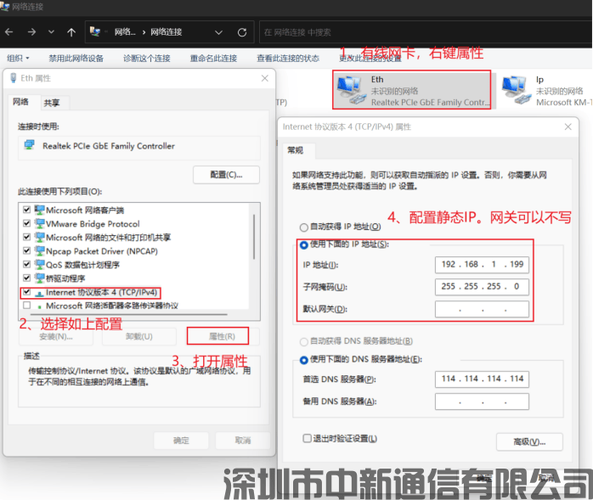The width and height of the screenshot is (593, 500).
Task: Select the Ip network adapter icon
Action: [x=516, y=90]
